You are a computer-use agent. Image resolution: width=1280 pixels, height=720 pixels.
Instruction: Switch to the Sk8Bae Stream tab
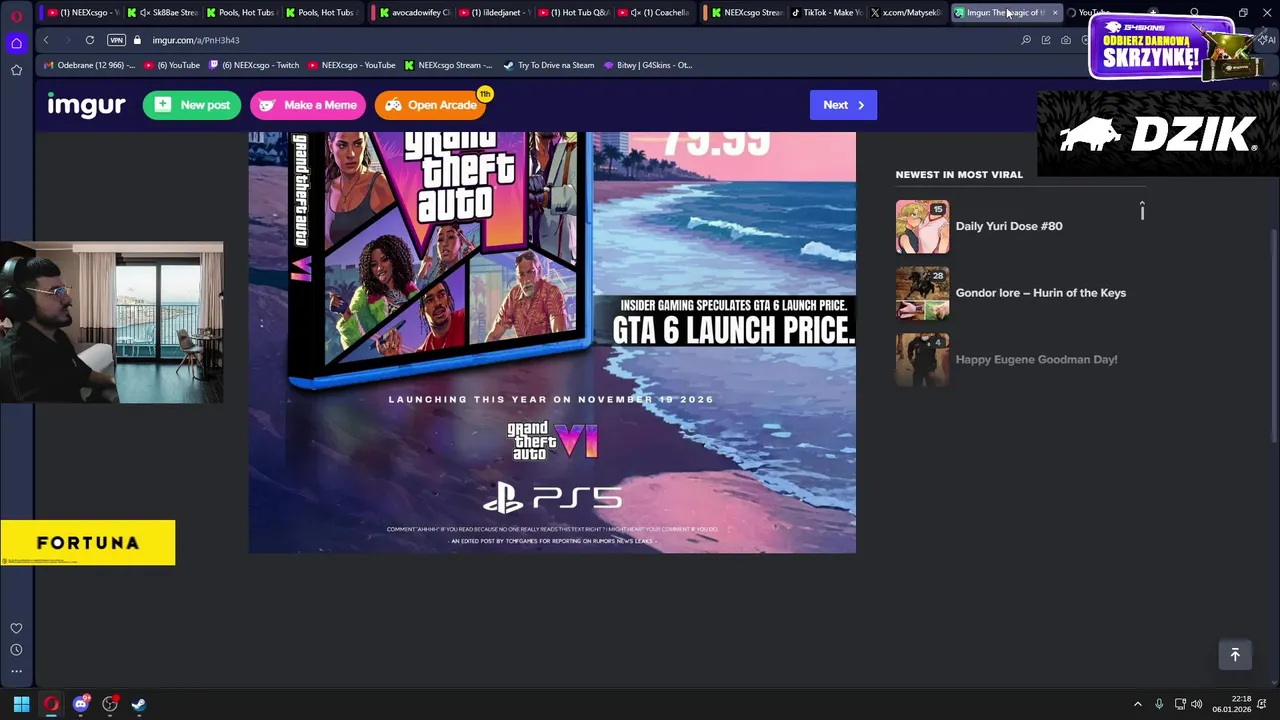(x=162, y=13)
